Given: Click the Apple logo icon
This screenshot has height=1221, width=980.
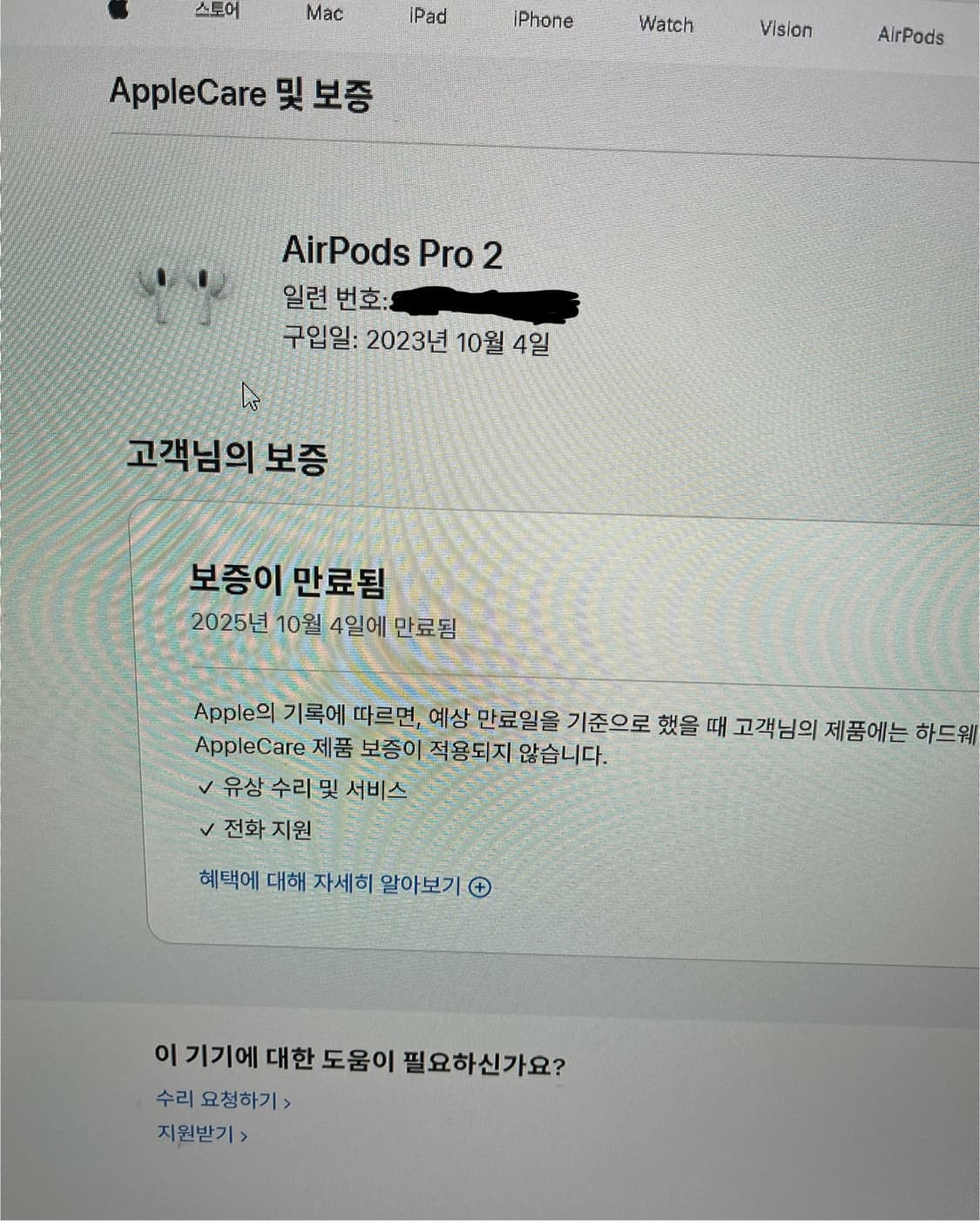Looking at the screenshot, I should (118, 9).
